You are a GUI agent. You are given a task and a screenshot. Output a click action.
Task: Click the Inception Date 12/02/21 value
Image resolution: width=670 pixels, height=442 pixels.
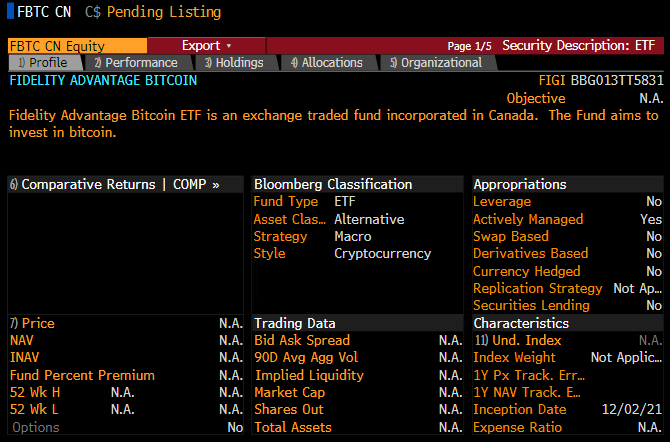pos(632,410)
